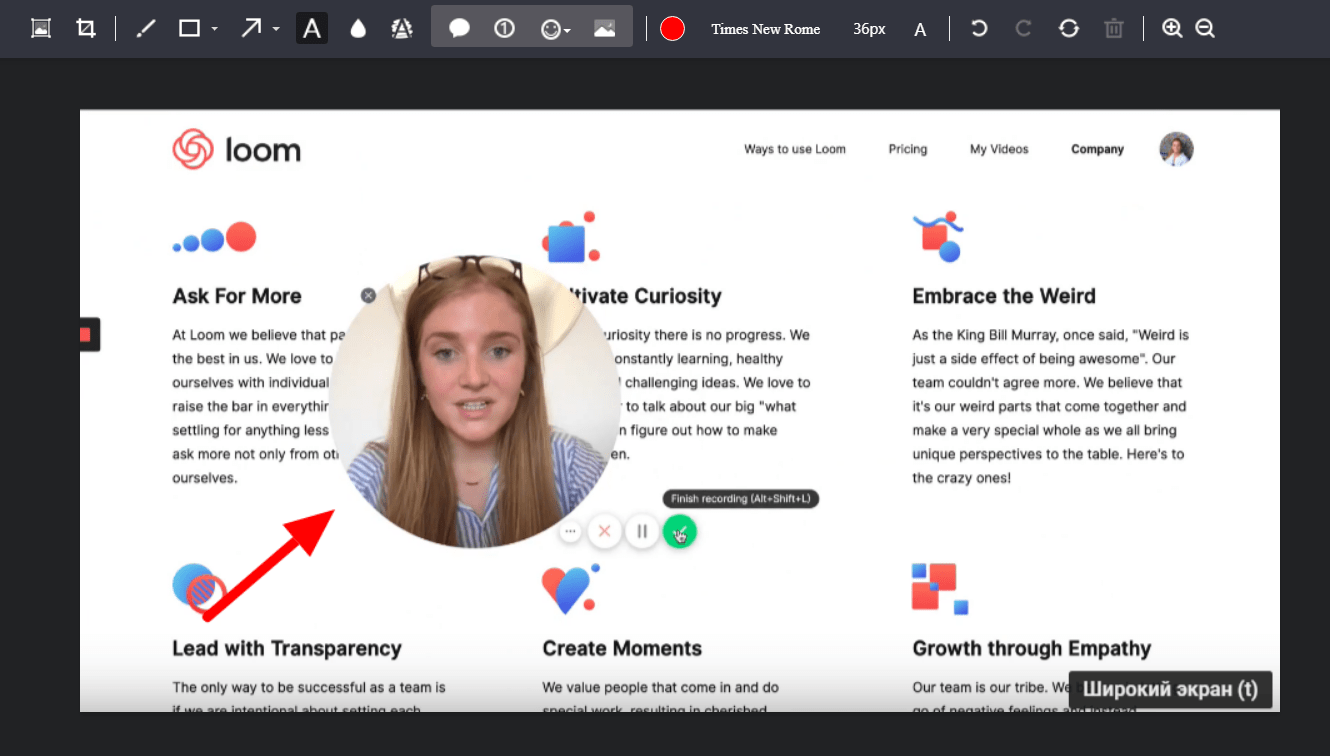Select the outlined text highlight tool
The width and height of the screenshot is (1330, 756).
(x=402, y=28)
